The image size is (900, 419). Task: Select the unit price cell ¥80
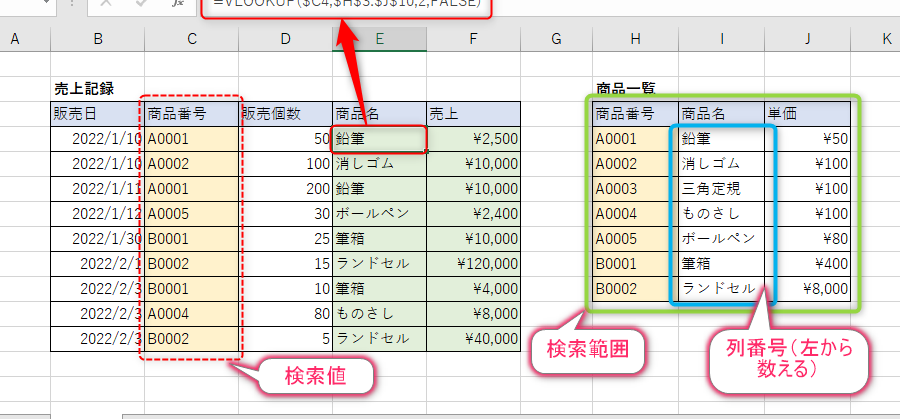tap(808, 239)
